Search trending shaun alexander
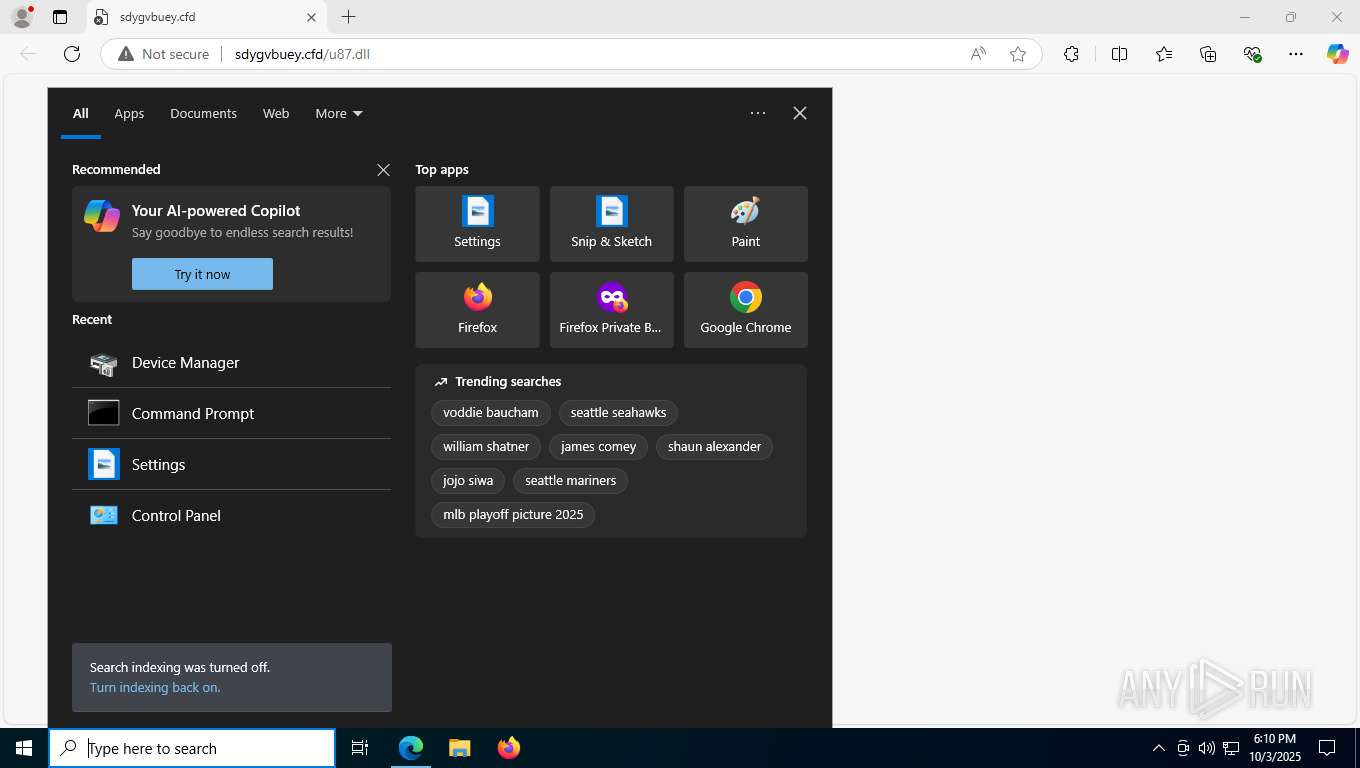Viewport: 1360px width, 768px height. tap(714, 447)
